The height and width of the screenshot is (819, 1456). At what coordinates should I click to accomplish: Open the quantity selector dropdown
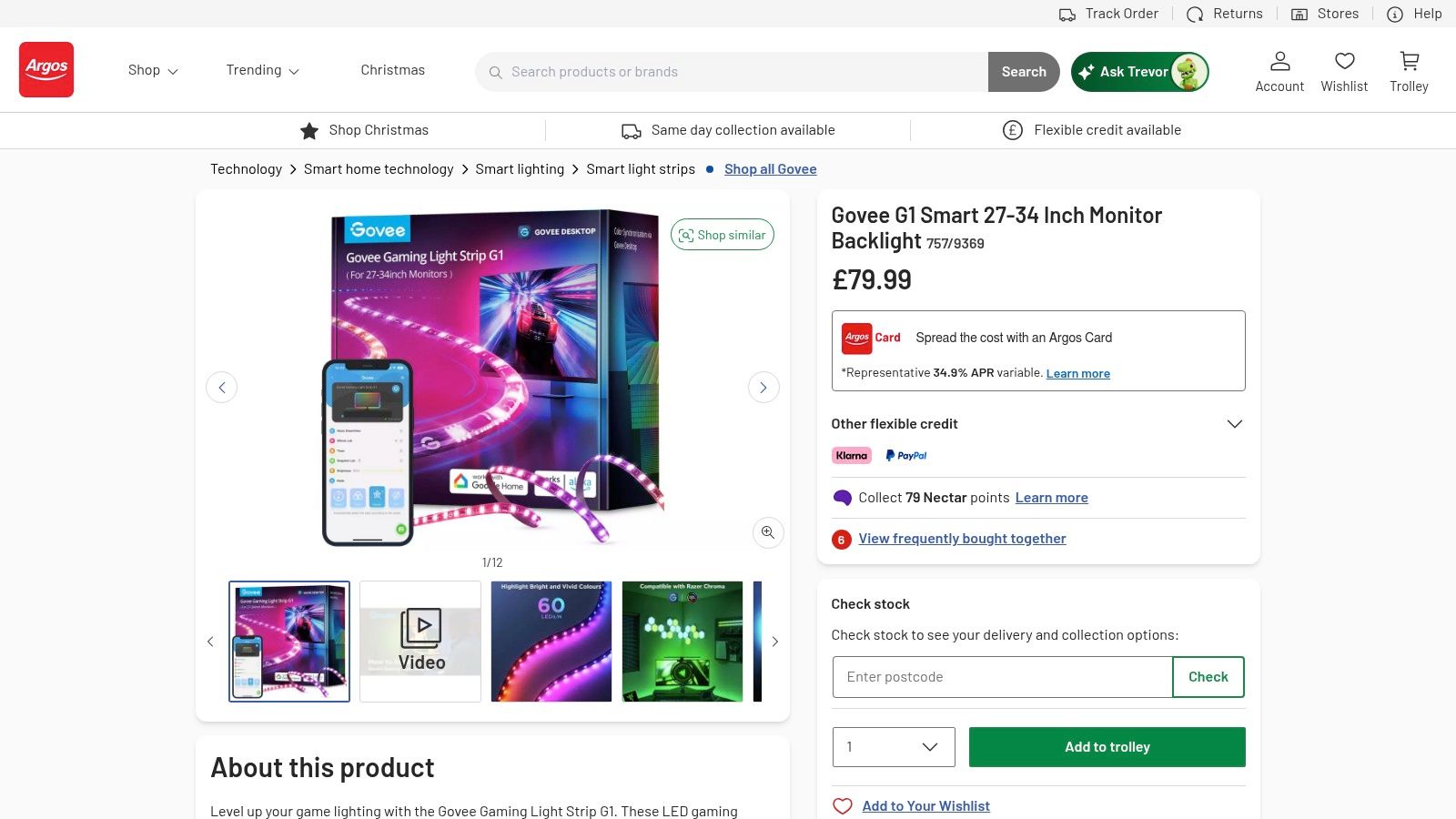click(893, 746)
